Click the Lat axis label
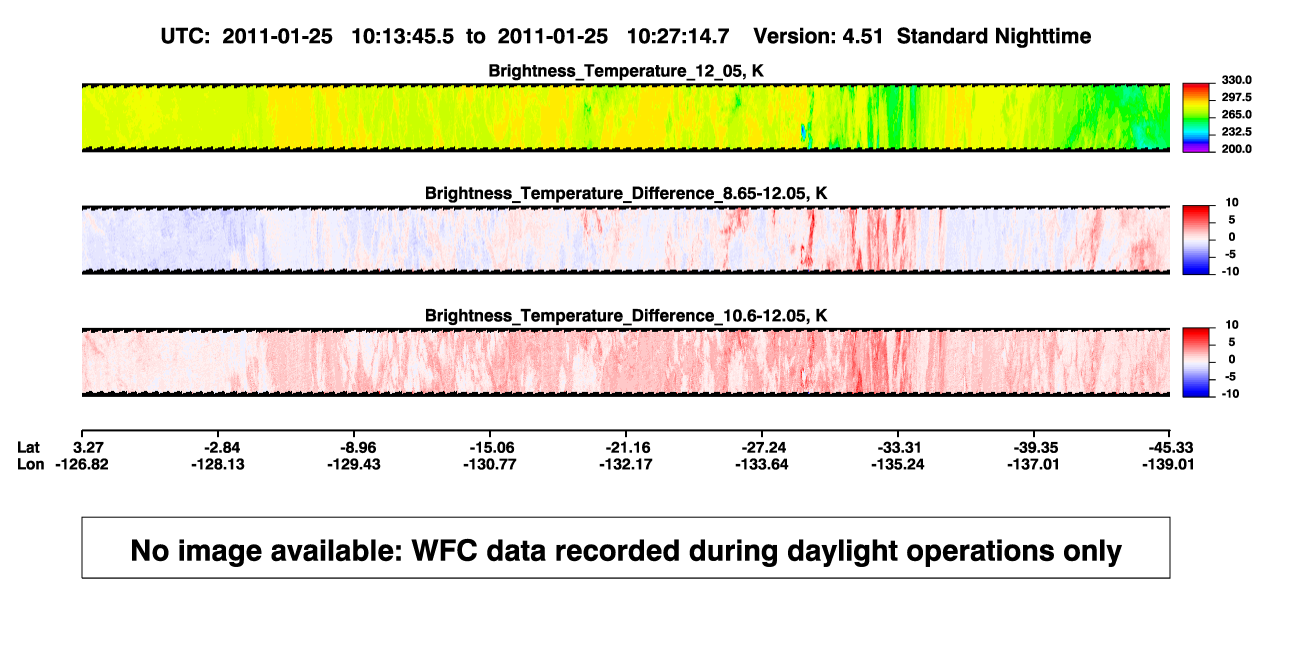 (x=29, y=447)
